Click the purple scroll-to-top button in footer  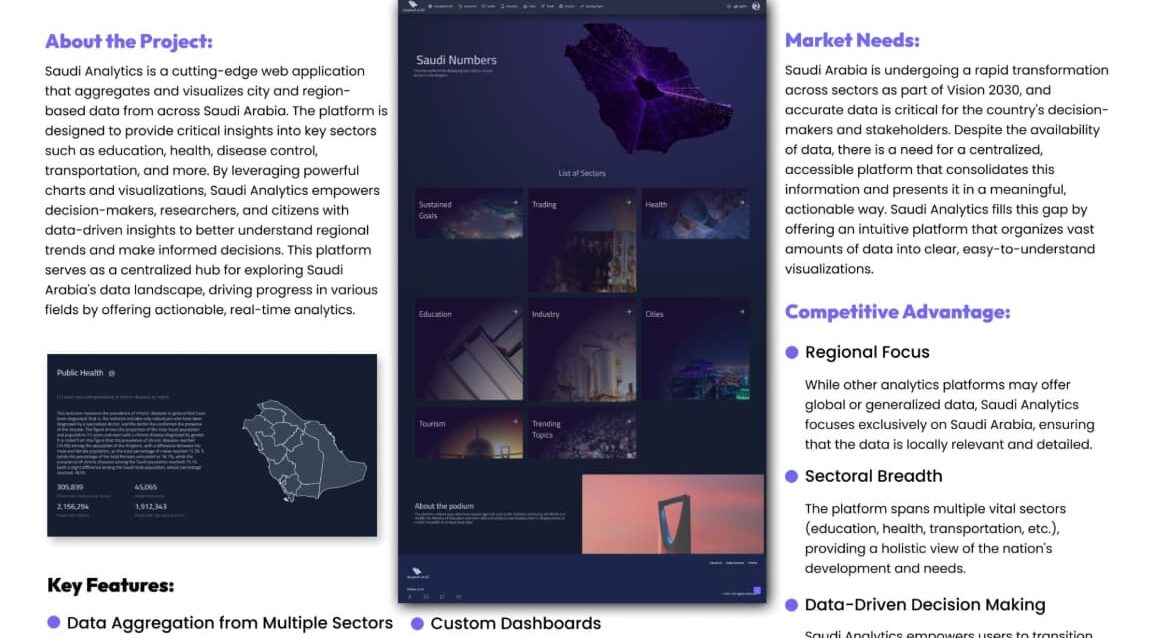[x=757, y=591]
